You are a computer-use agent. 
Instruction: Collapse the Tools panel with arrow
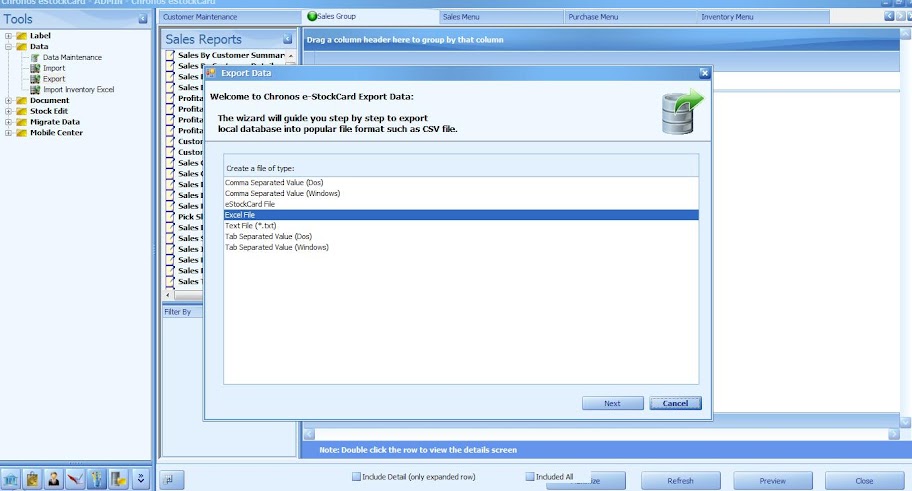(x=142, y=19)
